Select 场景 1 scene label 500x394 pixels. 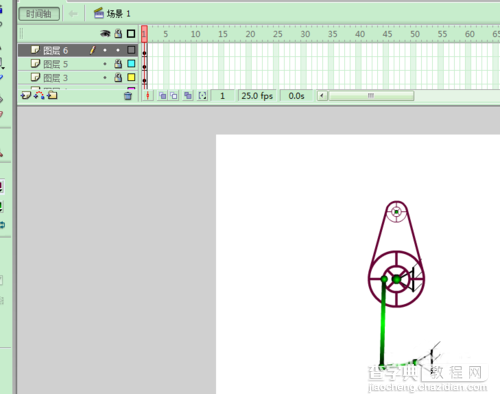pos(118,14)
